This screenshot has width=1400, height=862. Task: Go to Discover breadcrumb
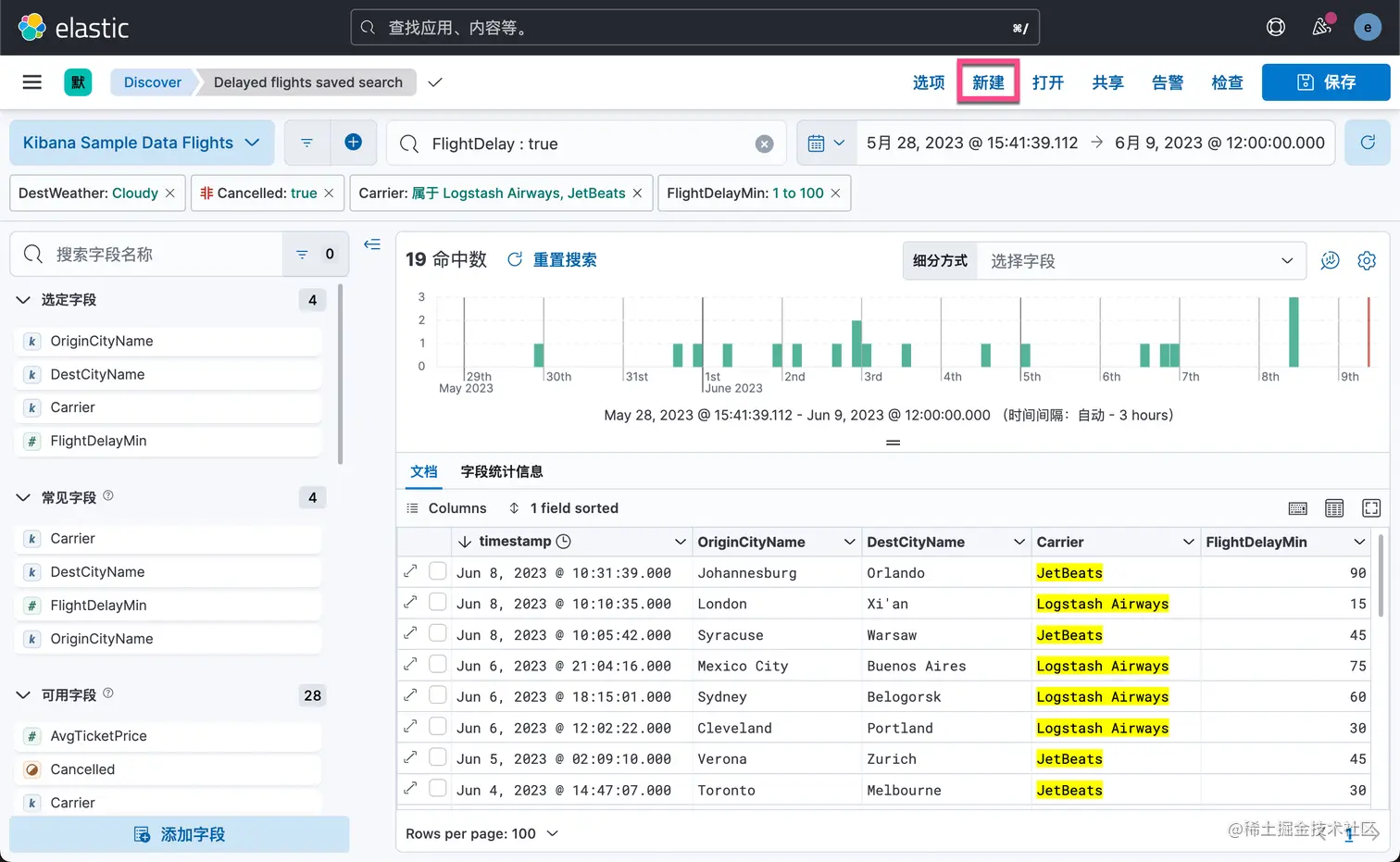[153, 82]
